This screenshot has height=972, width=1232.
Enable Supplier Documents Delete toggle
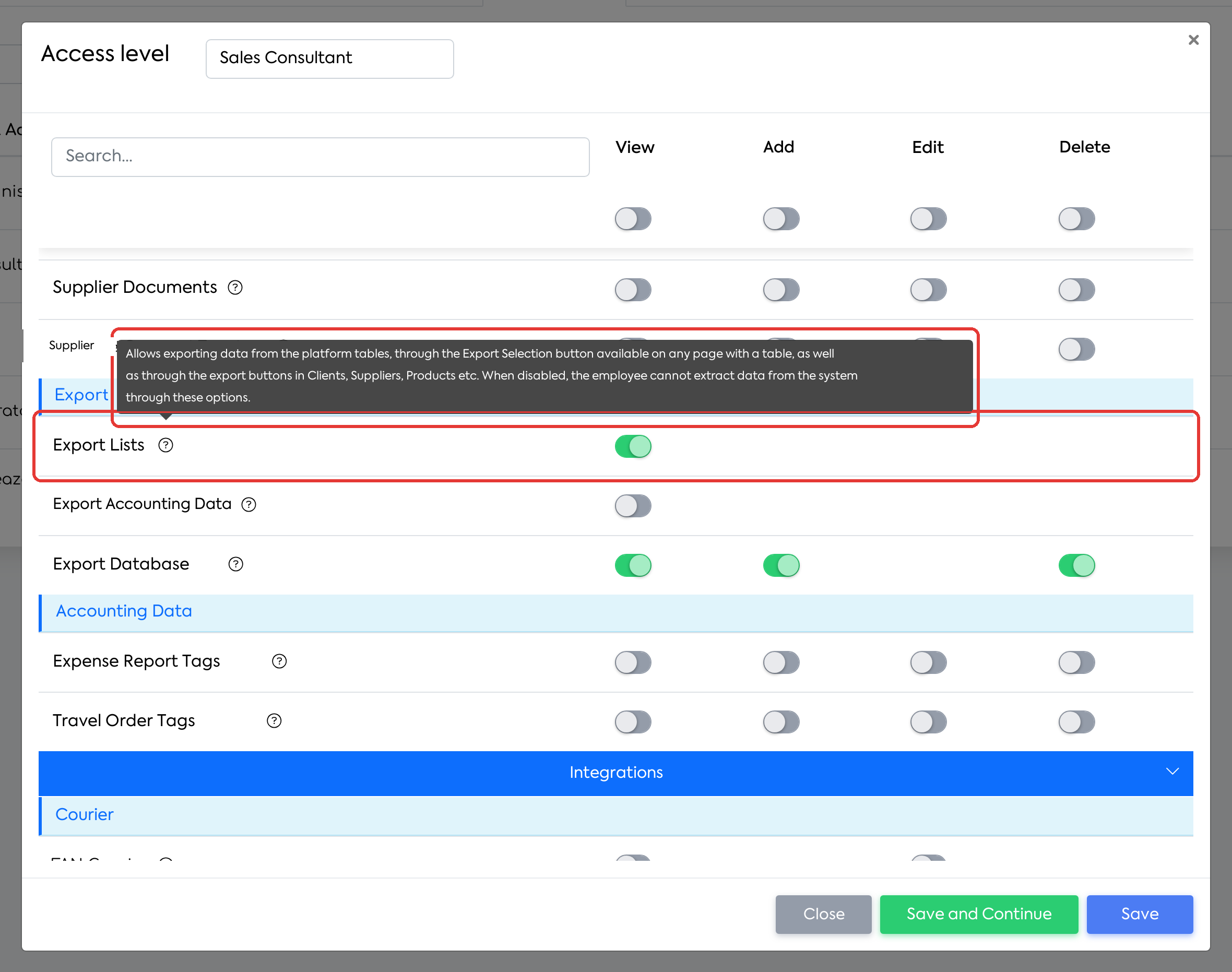coord(1076,290)
